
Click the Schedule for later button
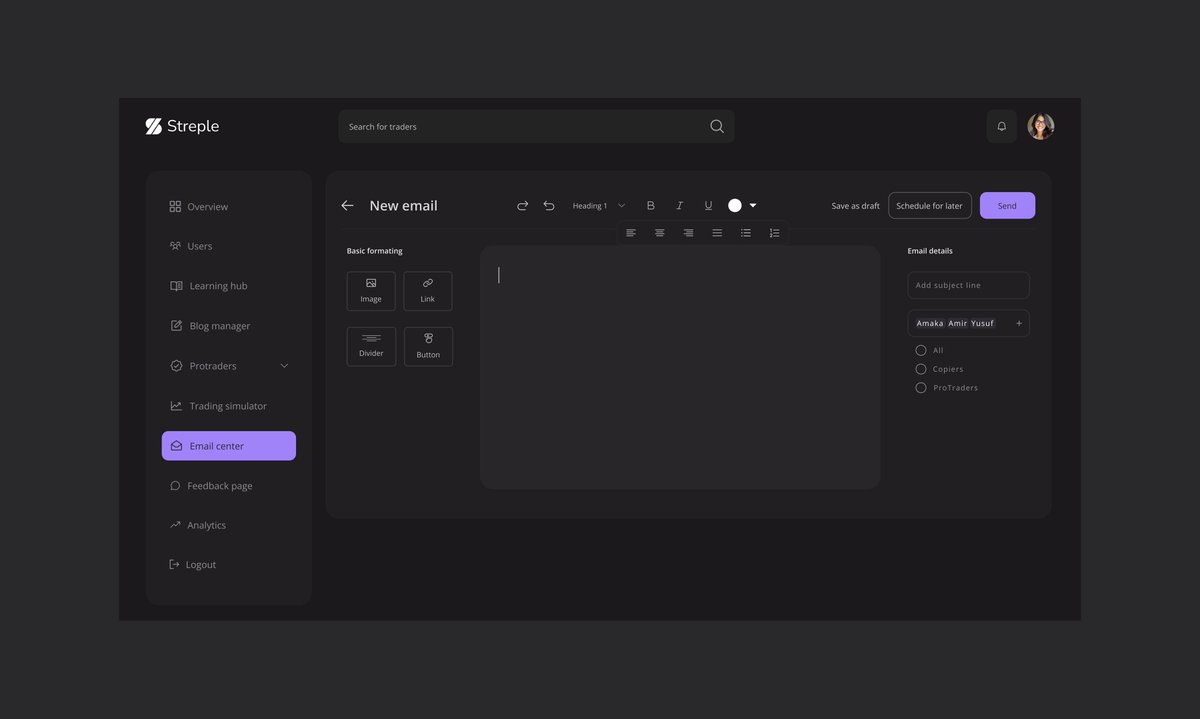[930, 206]
